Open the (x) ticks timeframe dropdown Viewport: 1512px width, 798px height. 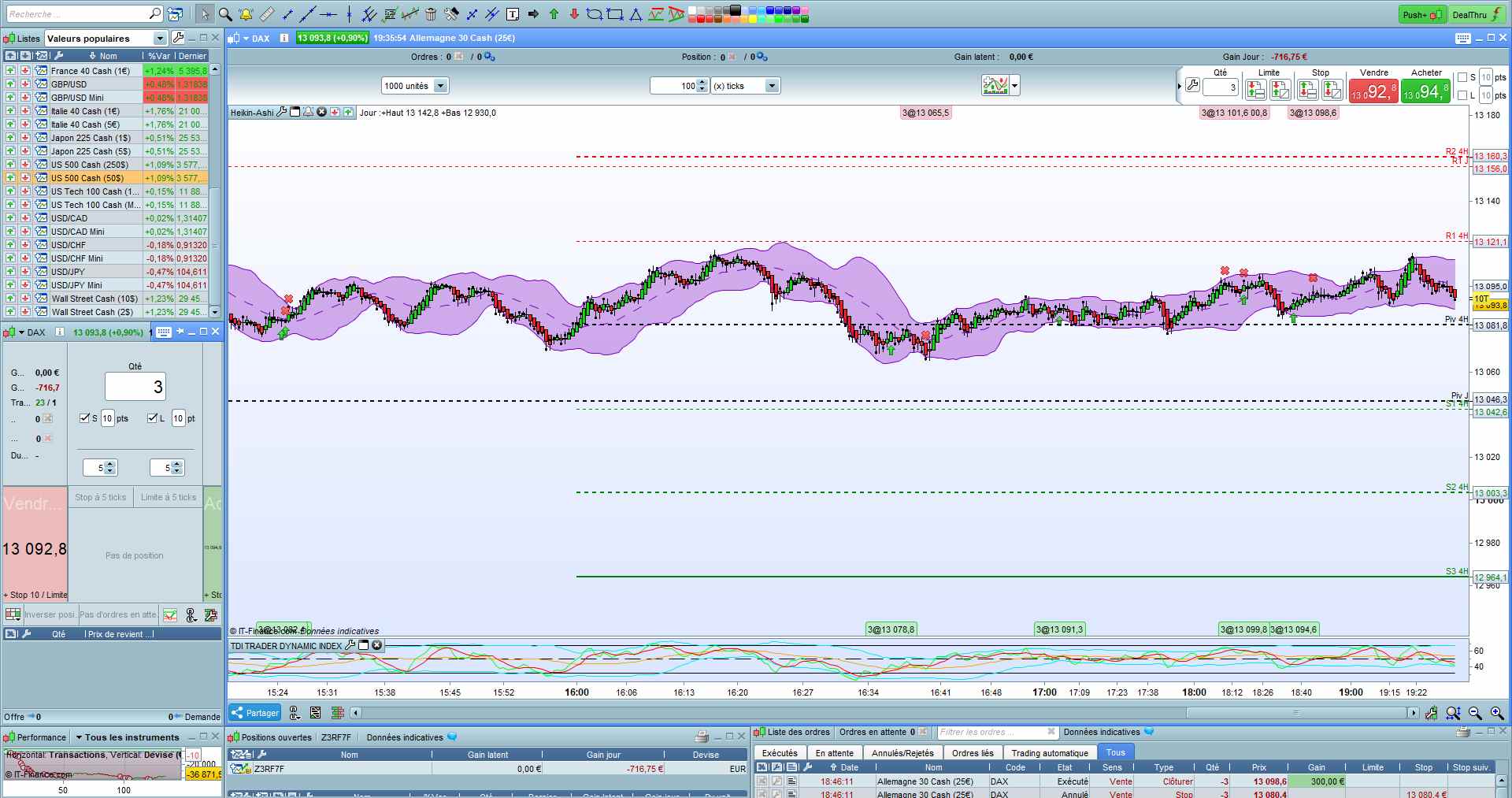(772, 86)
